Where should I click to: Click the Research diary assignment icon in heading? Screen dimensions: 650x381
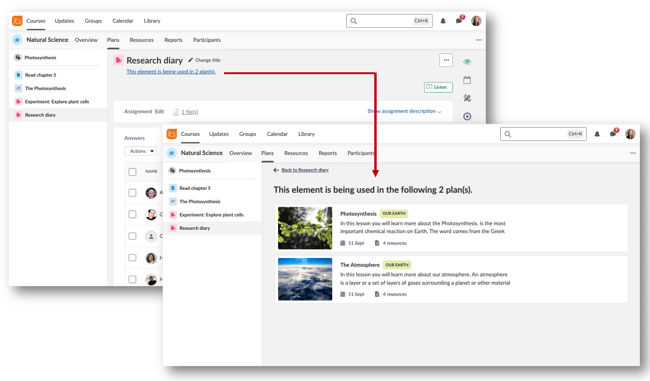pyautogui.click(x=118, y=60)
